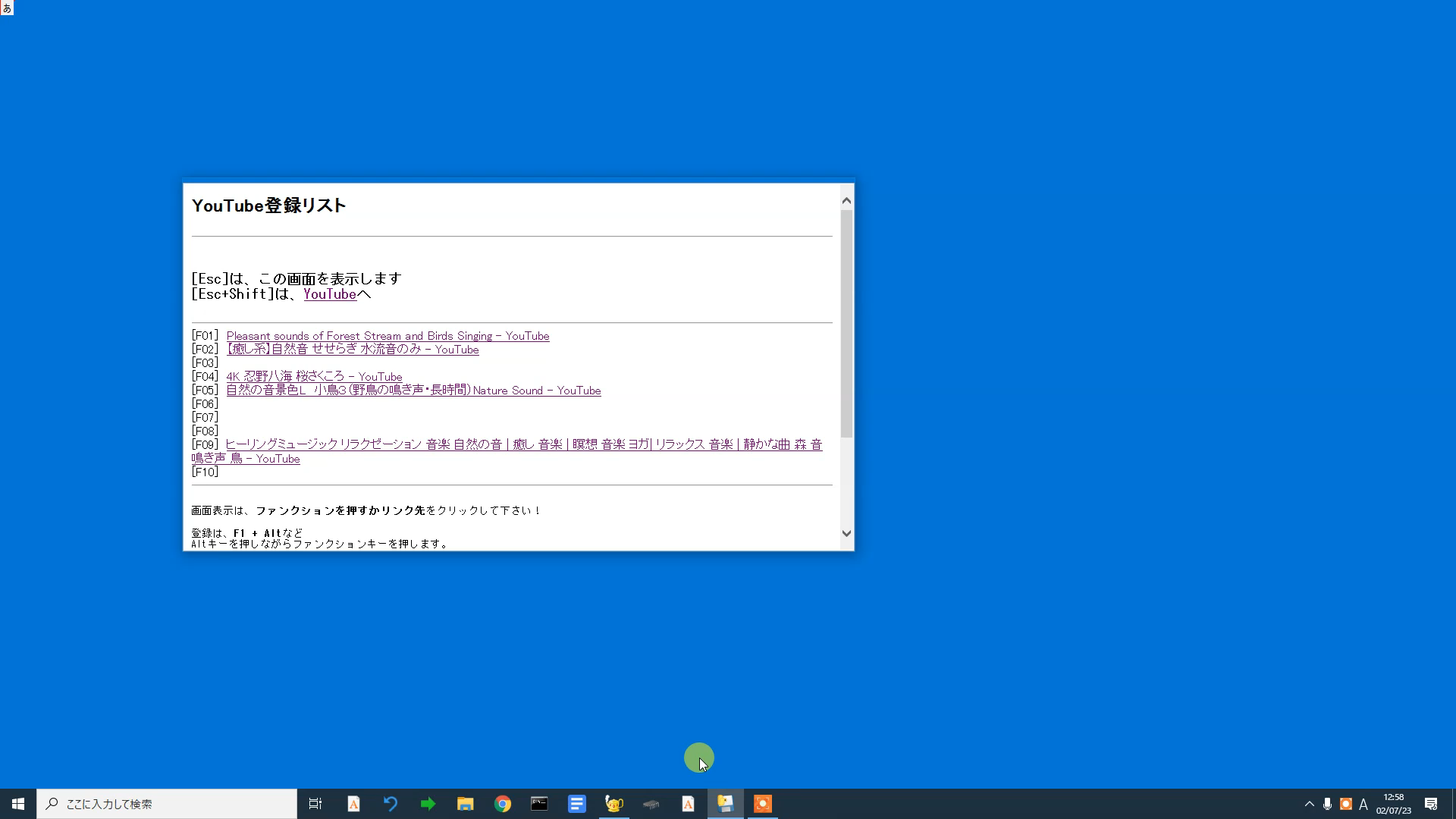The height and width of the screenshot is (819, 1456).
Task: Open the Action Center notifications icon
Action: click(1431, 804)
